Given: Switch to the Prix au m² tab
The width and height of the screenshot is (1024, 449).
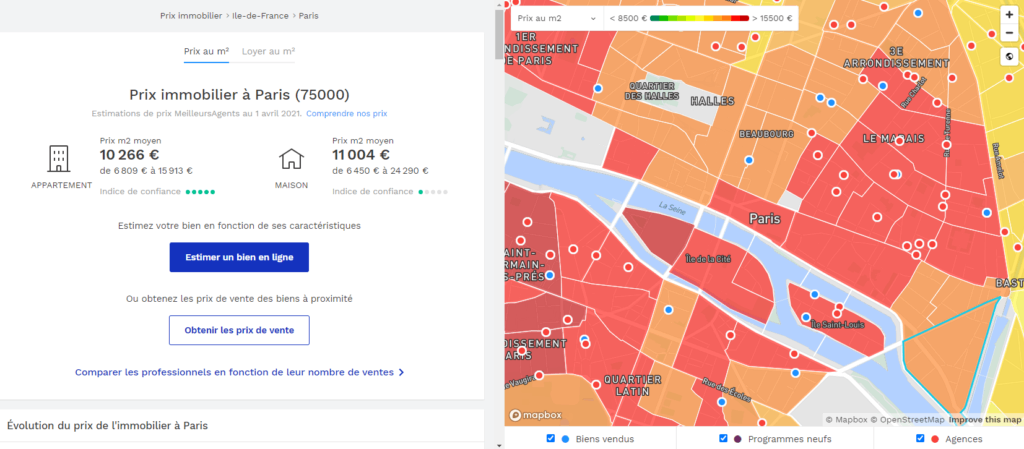Looking at the screenshot, I should (x=206, y=50).
